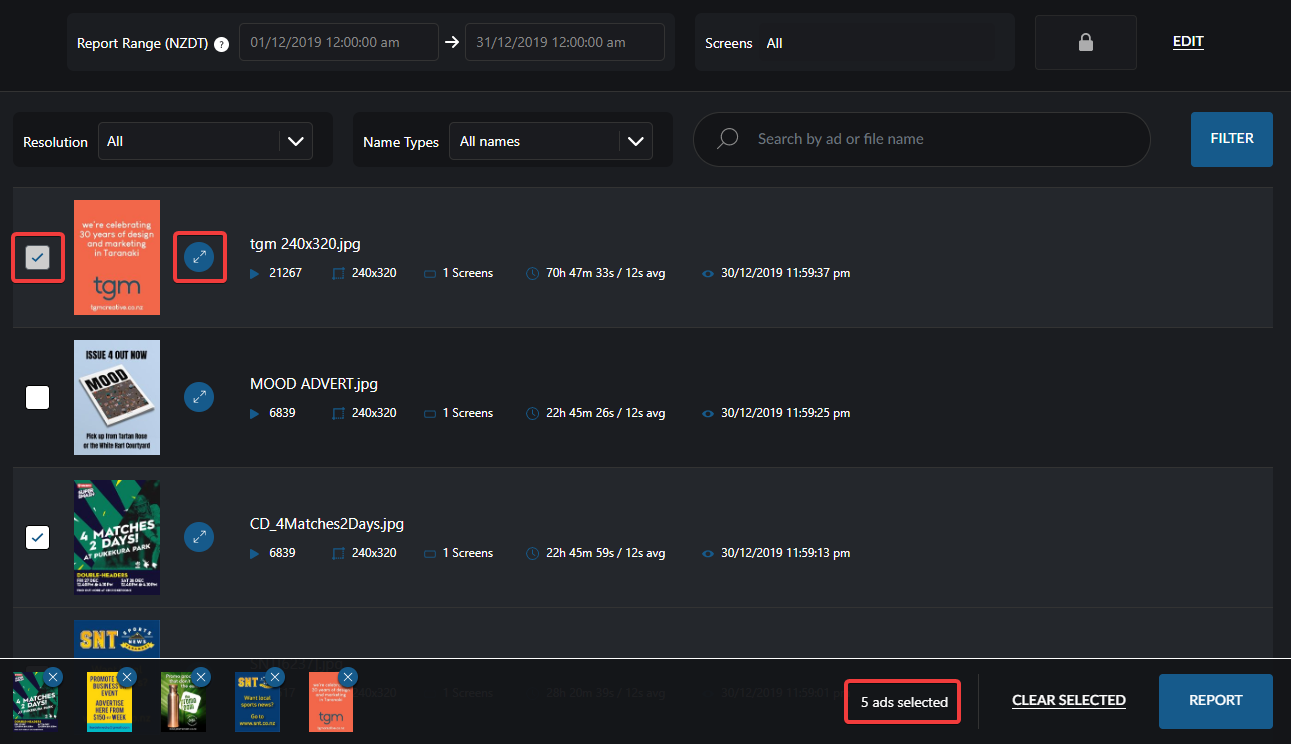
Task: Open the Name Types dropdown
Action: click(x=550, y=141)
